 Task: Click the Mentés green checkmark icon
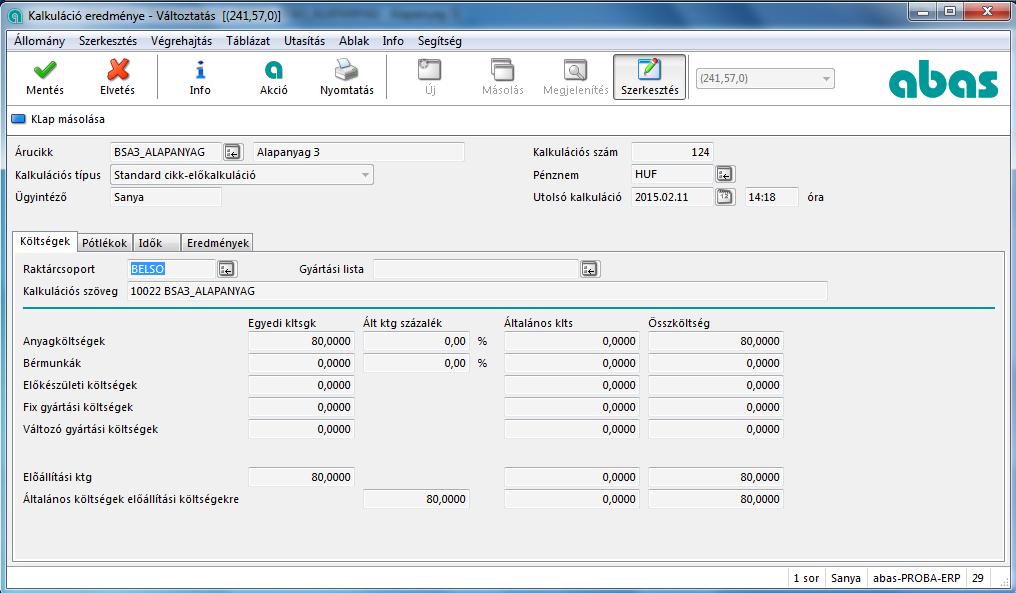point(45,69)
